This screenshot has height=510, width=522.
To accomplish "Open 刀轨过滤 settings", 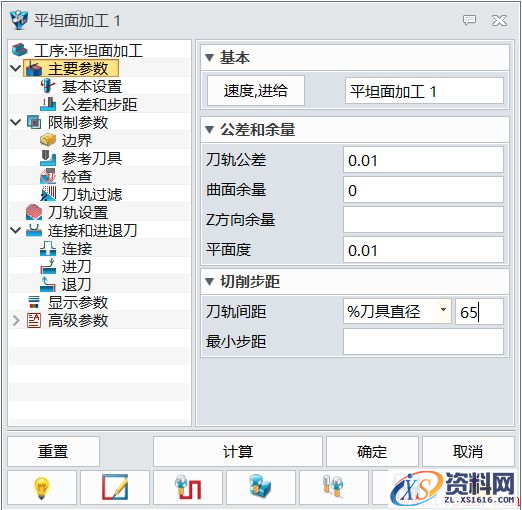I will click(92, 194).
